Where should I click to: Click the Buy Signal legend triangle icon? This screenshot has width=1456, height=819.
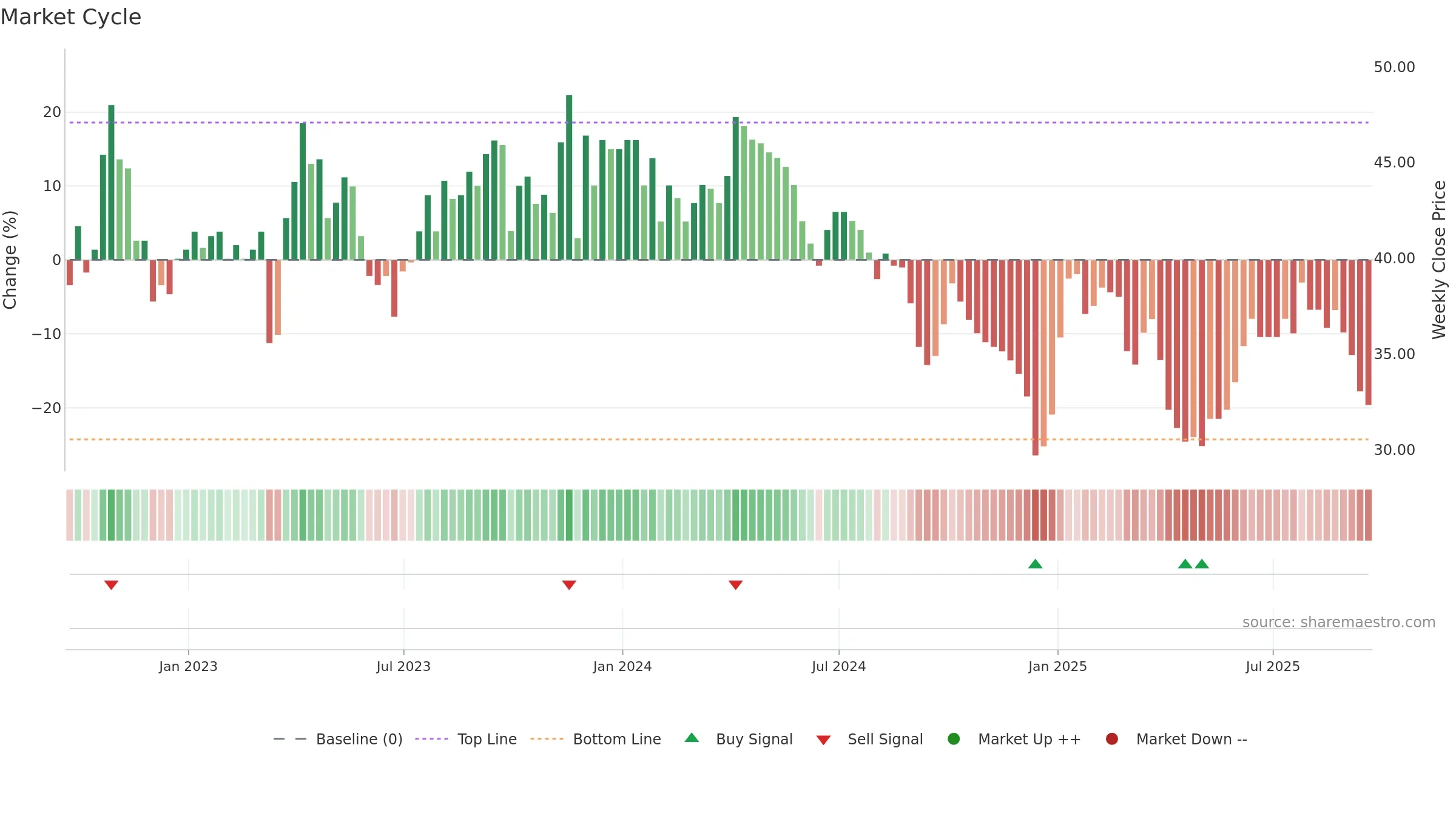[692, 738]
